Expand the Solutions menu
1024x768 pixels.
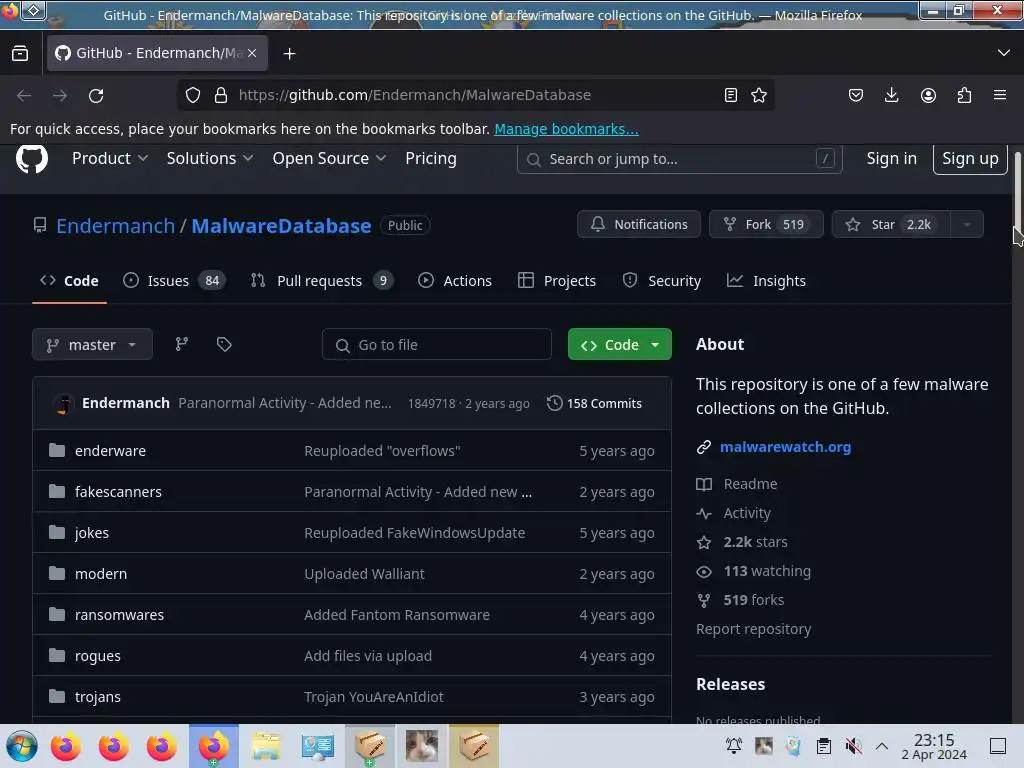(x=210, y=159)
